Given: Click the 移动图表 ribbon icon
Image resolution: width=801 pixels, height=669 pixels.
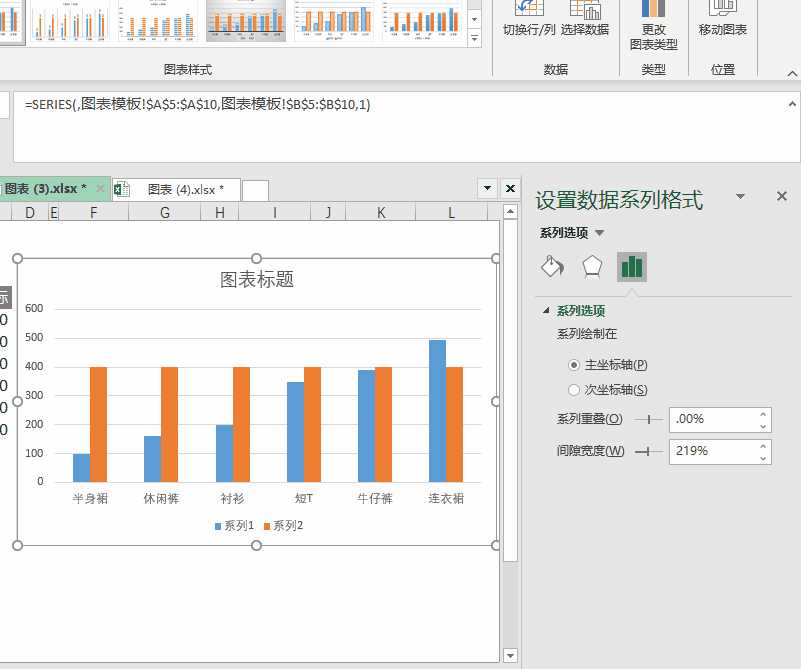Looking at the screenshot, I should (x=722, y=10).
